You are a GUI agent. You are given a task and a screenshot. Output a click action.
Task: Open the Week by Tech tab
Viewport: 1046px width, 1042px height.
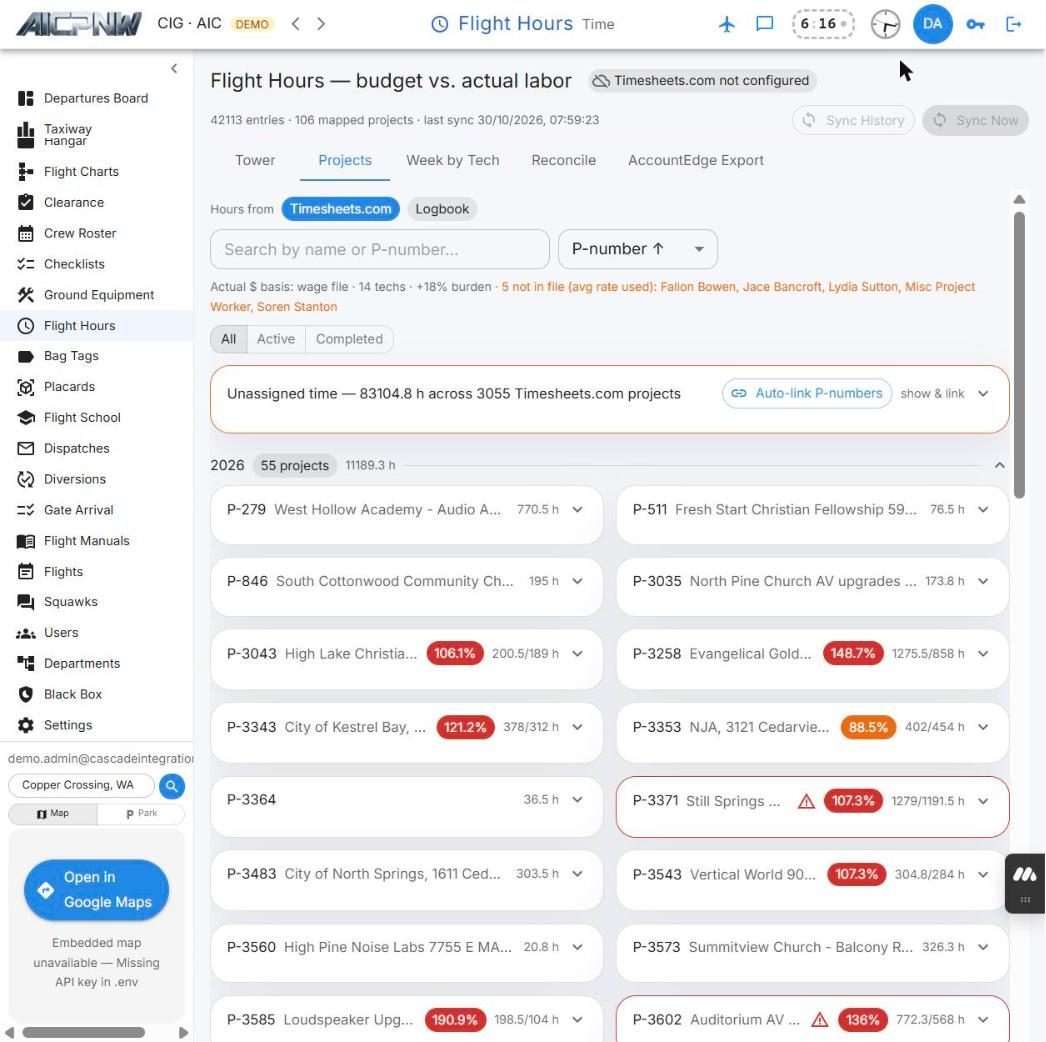(452, 160)
